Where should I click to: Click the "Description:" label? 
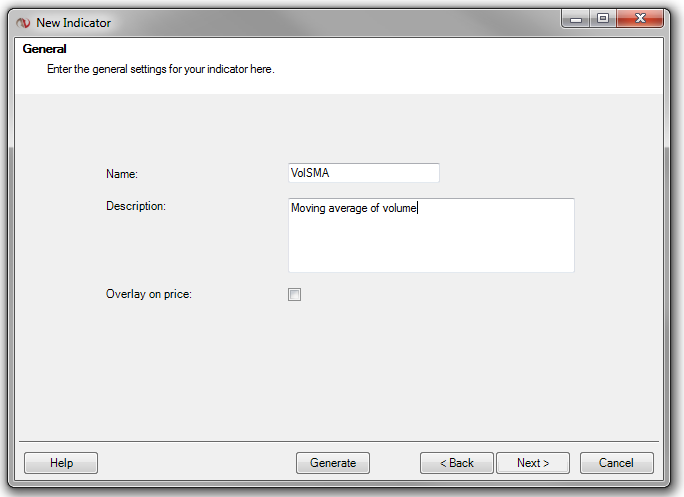click(x=135, y=206)
